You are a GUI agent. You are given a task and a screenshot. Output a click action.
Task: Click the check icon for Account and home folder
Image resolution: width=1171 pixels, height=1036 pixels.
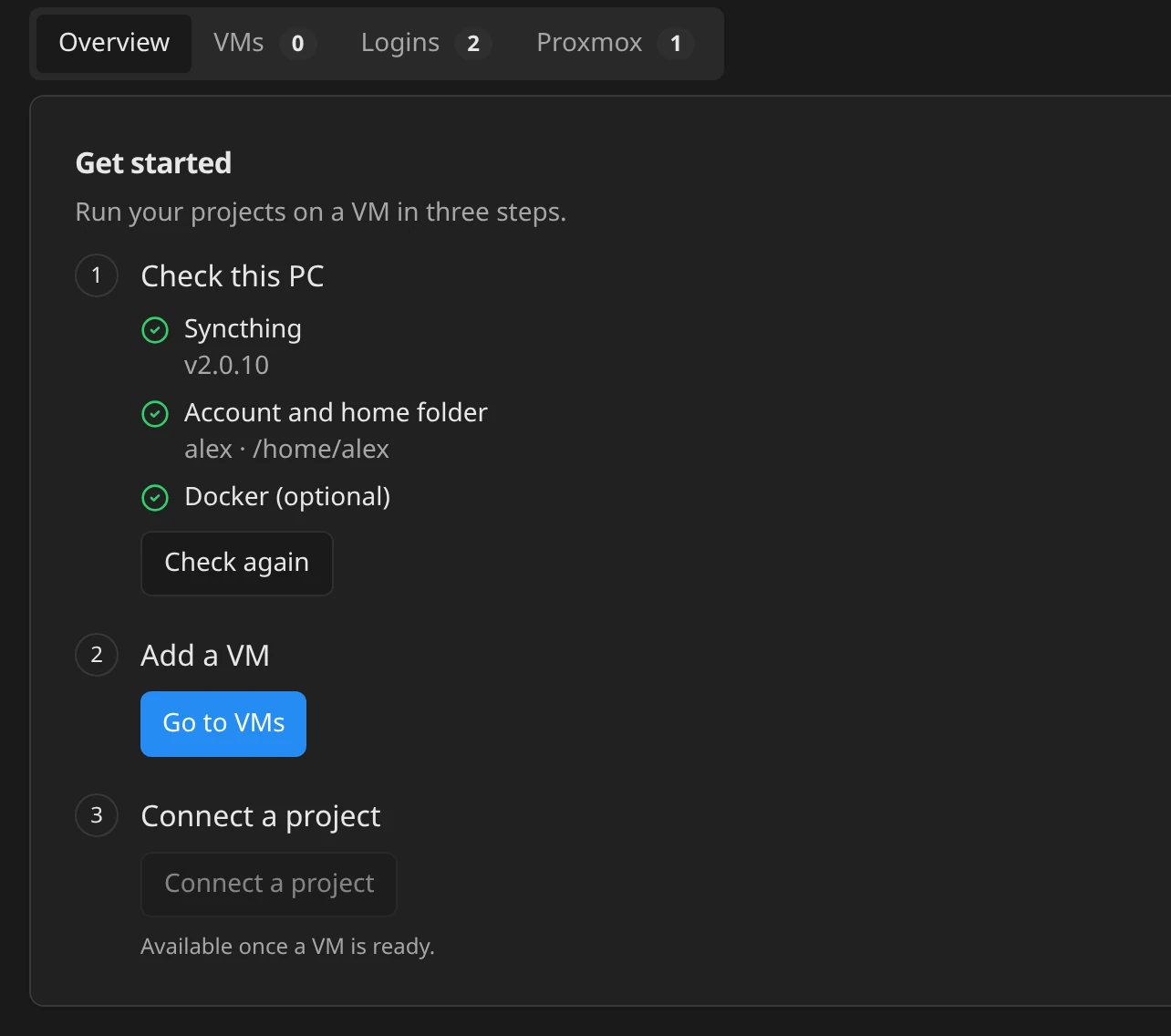click(x=155, y=414)
